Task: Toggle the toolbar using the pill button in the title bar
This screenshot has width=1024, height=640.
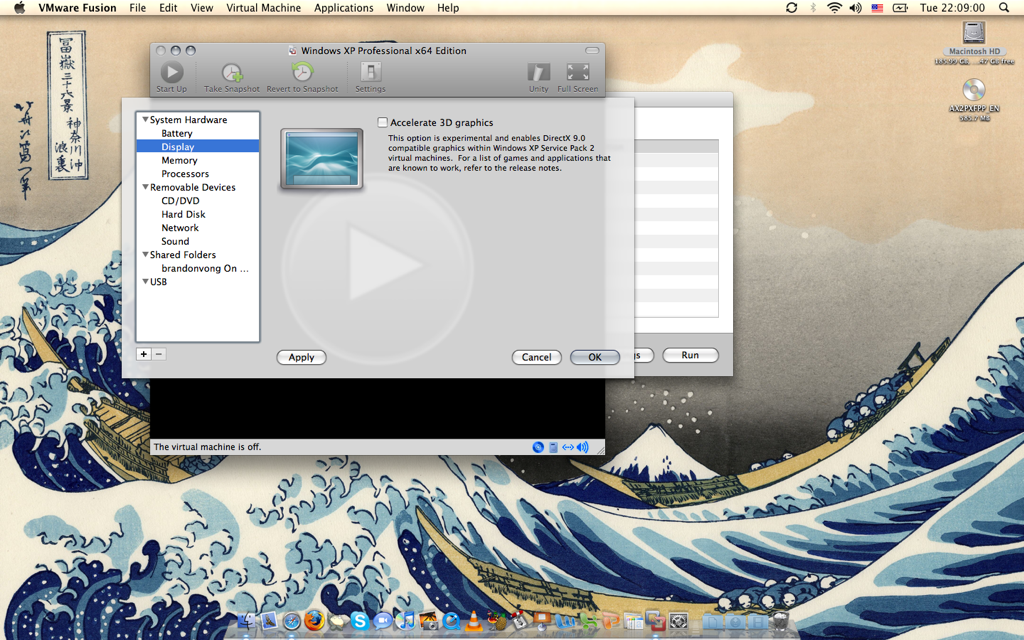Action: (592, 50)
